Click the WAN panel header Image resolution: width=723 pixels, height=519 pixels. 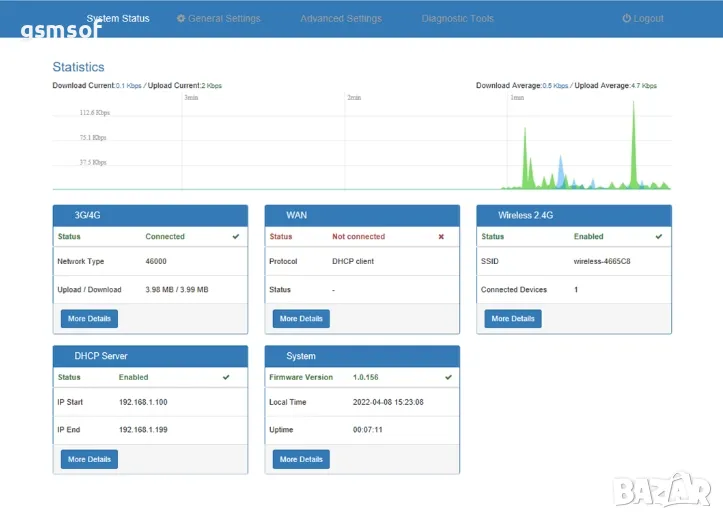click(362, 215)
